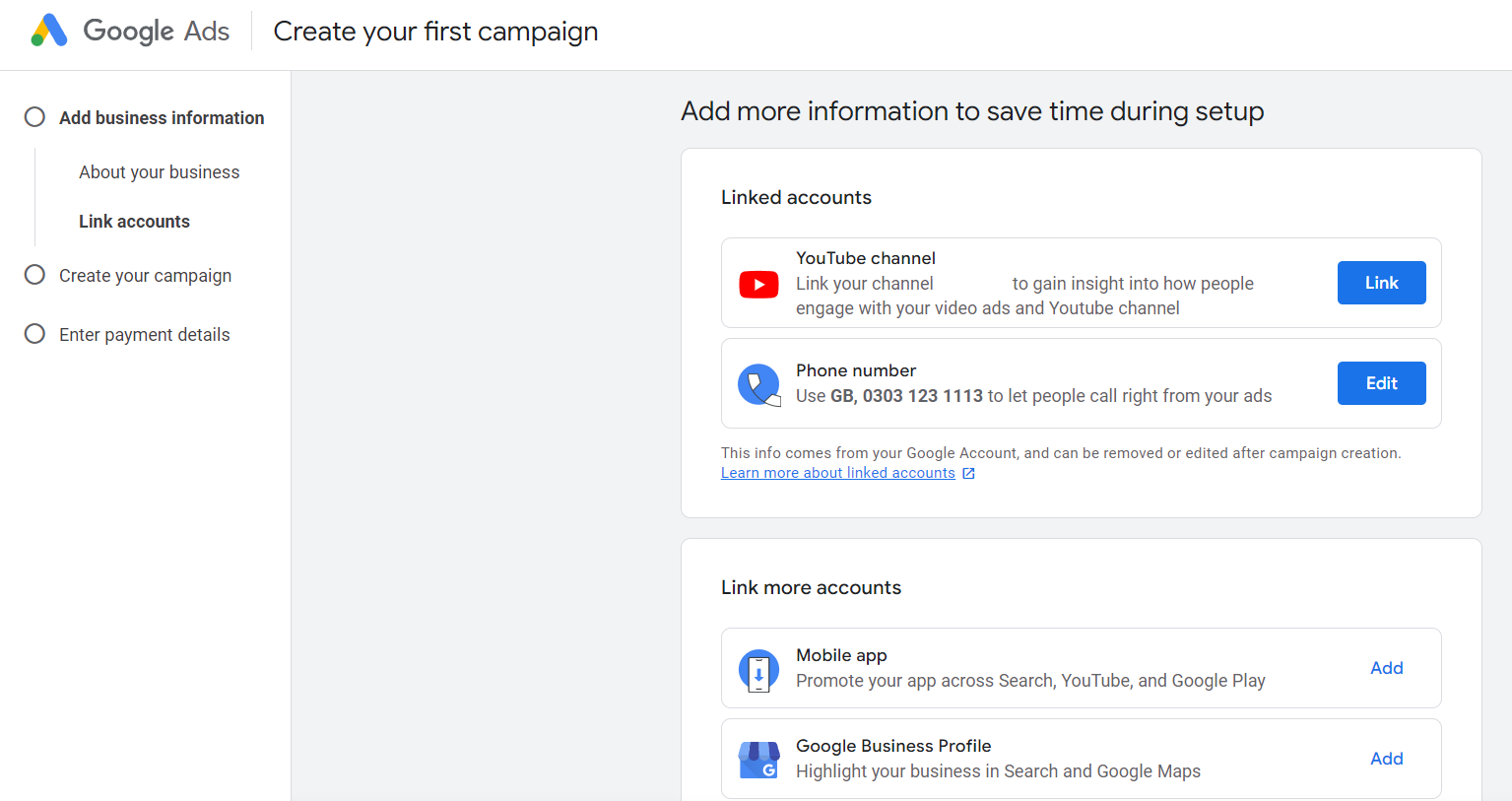
Task: Click the Google Business Profile storefront icon
Action: (758, 760)
